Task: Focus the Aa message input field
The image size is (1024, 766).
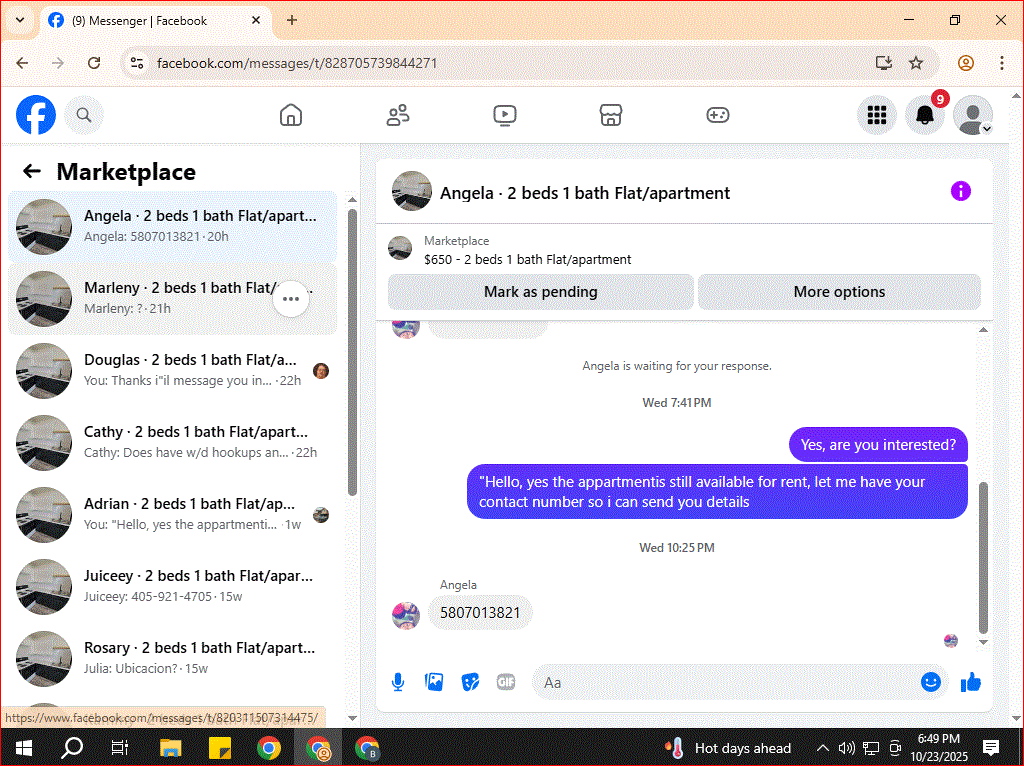Action: (725, 682)
